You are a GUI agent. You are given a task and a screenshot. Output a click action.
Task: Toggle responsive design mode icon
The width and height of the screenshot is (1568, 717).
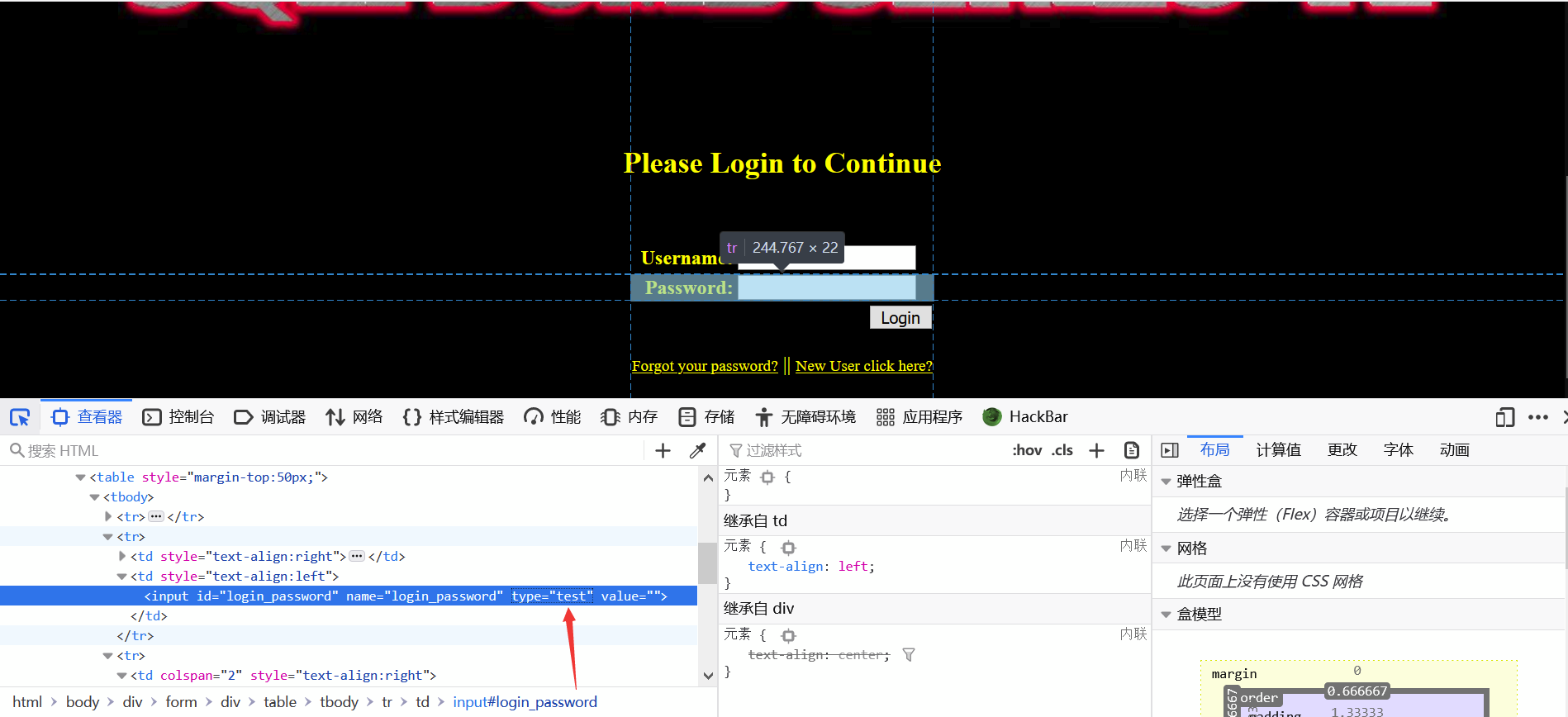coord(1505,417)
